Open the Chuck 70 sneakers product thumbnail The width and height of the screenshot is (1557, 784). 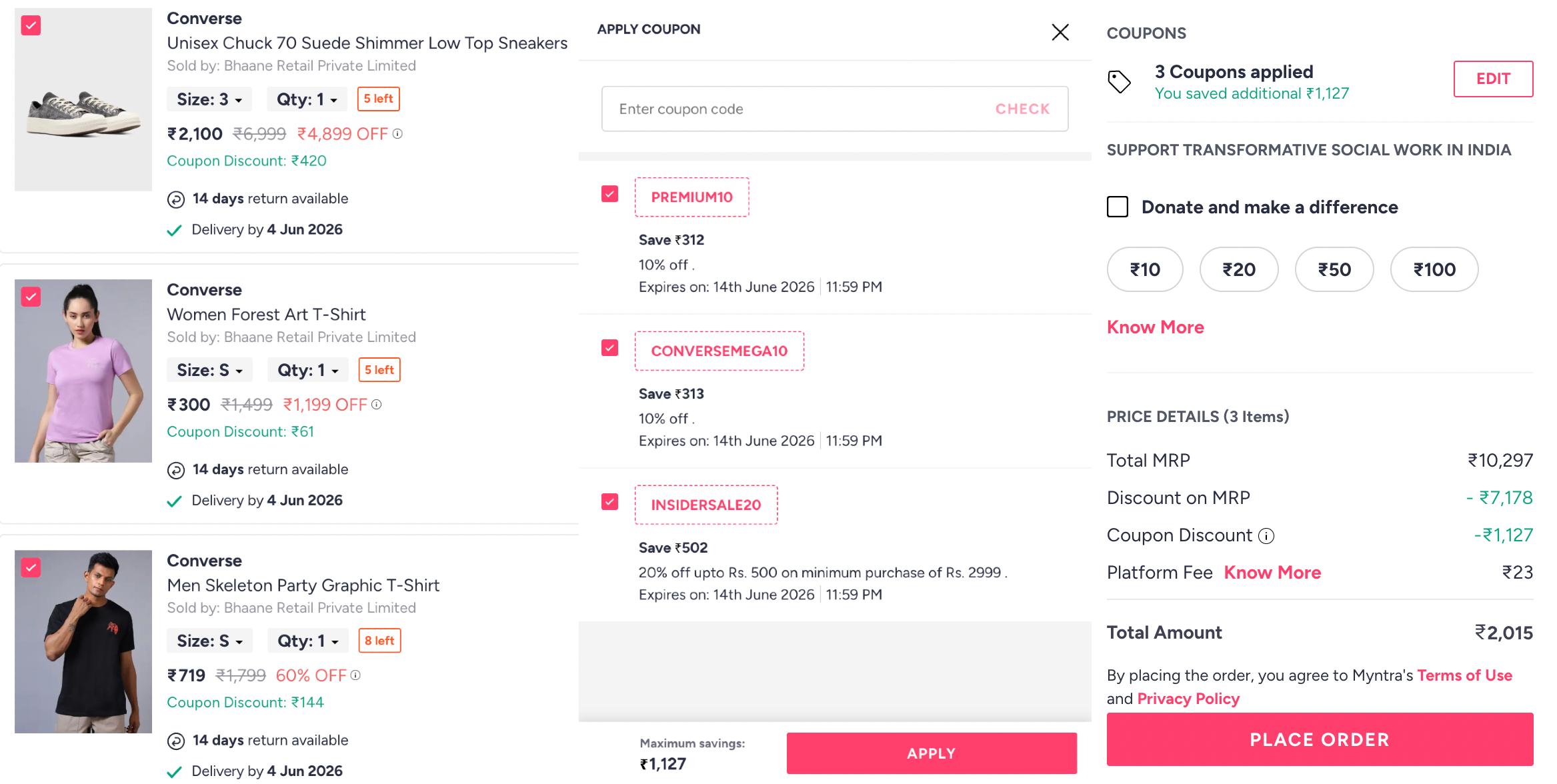(x=83, y=99)
